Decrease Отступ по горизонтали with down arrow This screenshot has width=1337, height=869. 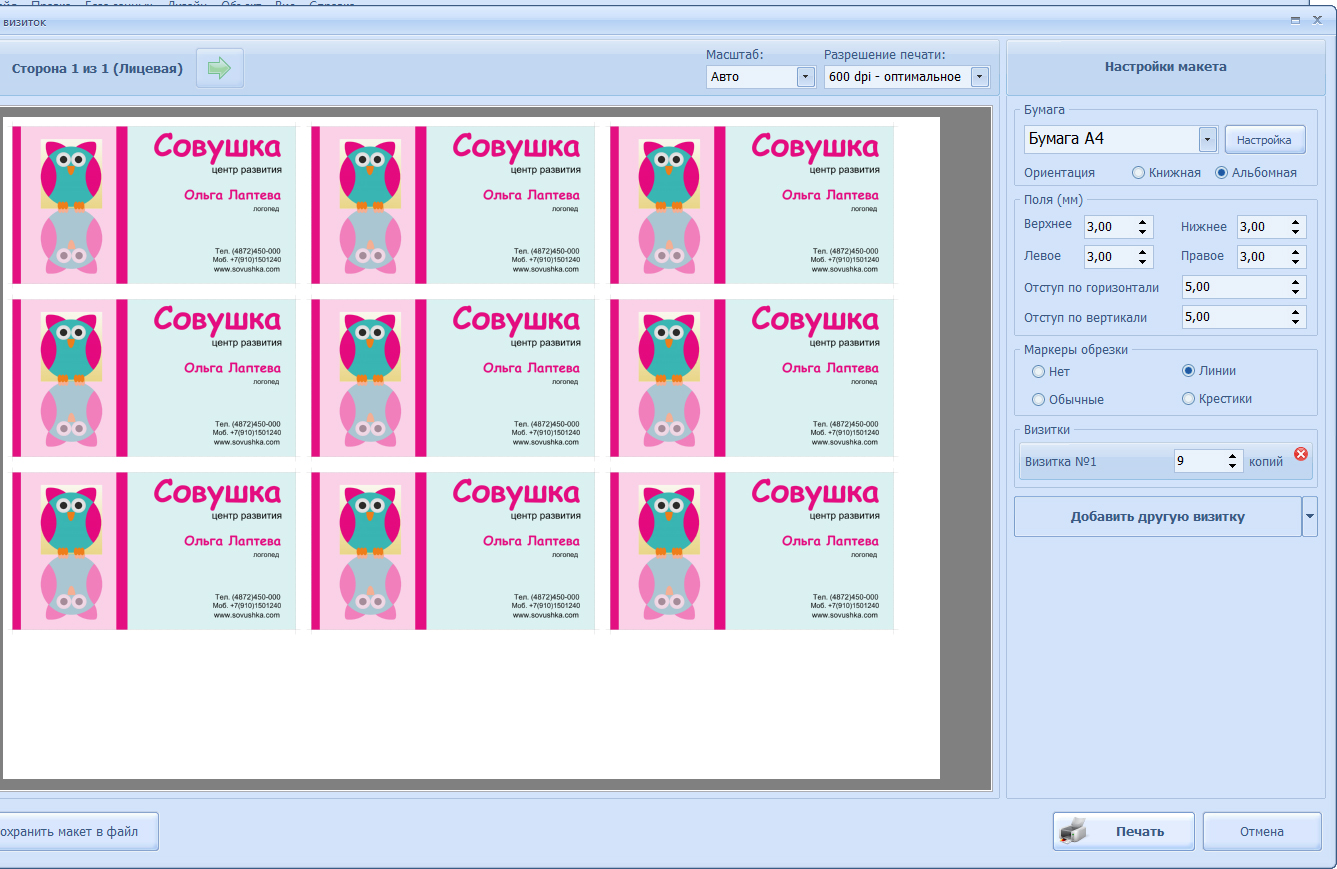(1296, 292)
